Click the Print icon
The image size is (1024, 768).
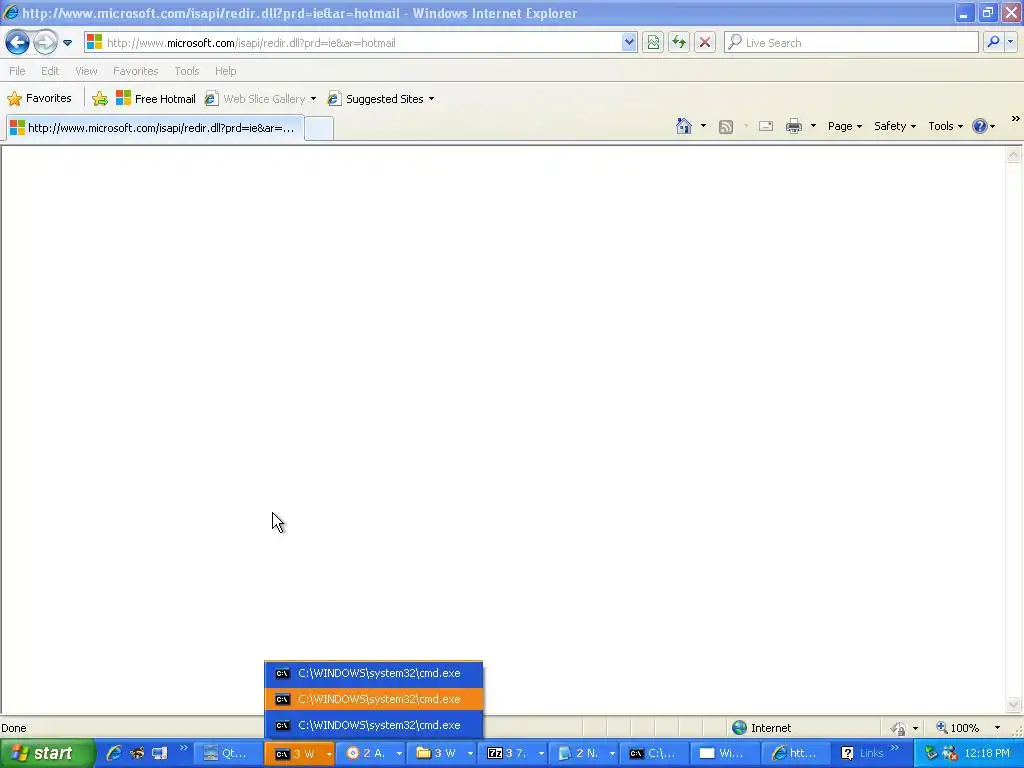click(793, 126)
